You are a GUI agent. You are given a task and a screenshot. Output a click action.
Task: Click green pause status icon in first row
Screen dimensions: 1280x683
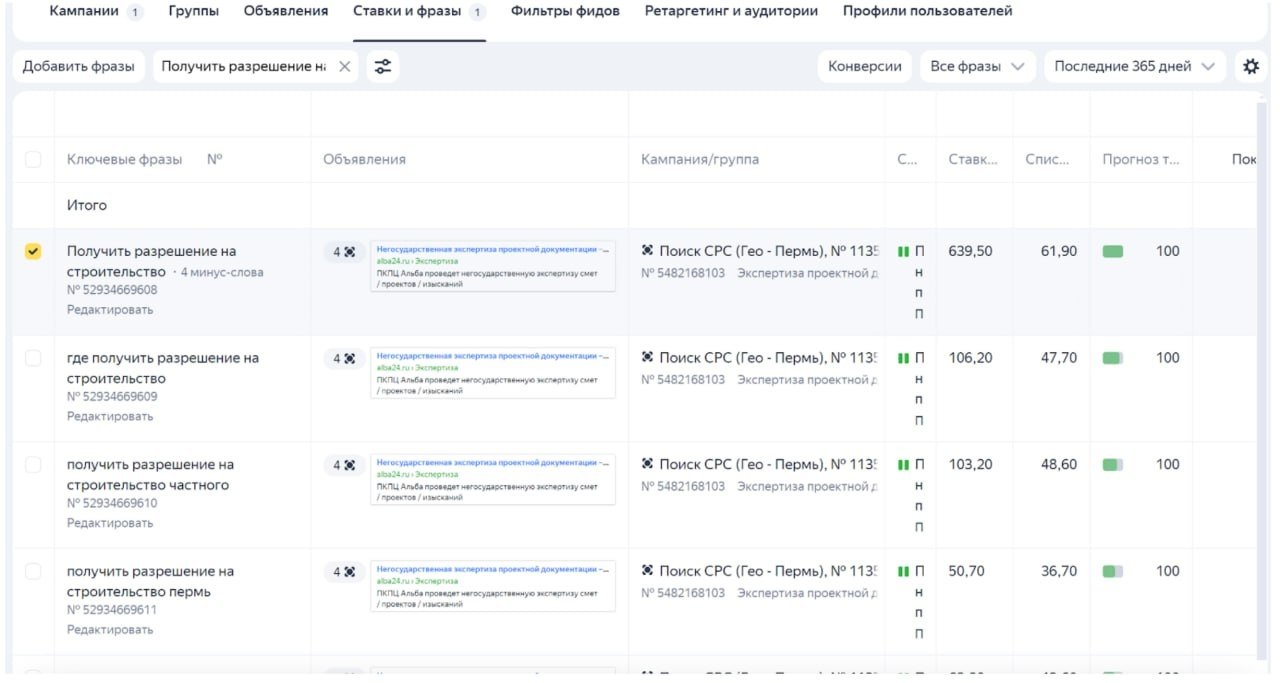click(903, 252)
